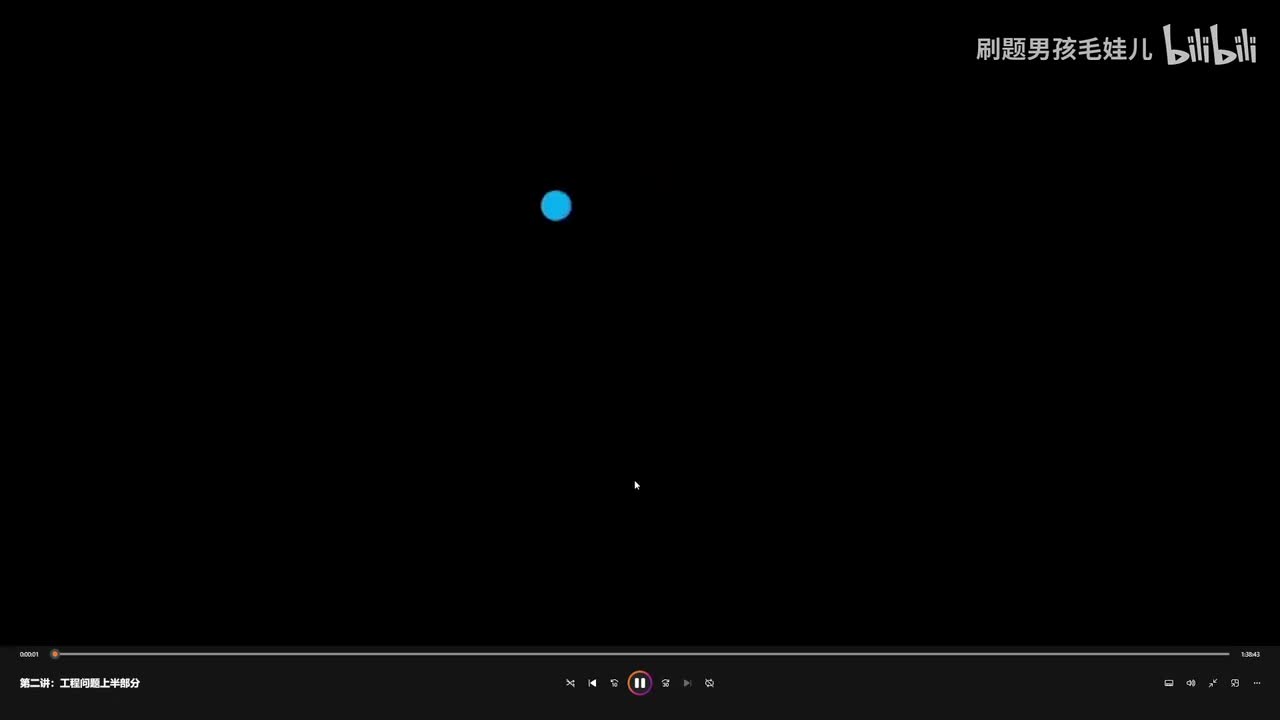The image size is (1280, 720).
Task: Toggle repeat mode
Action: point(709,683)
